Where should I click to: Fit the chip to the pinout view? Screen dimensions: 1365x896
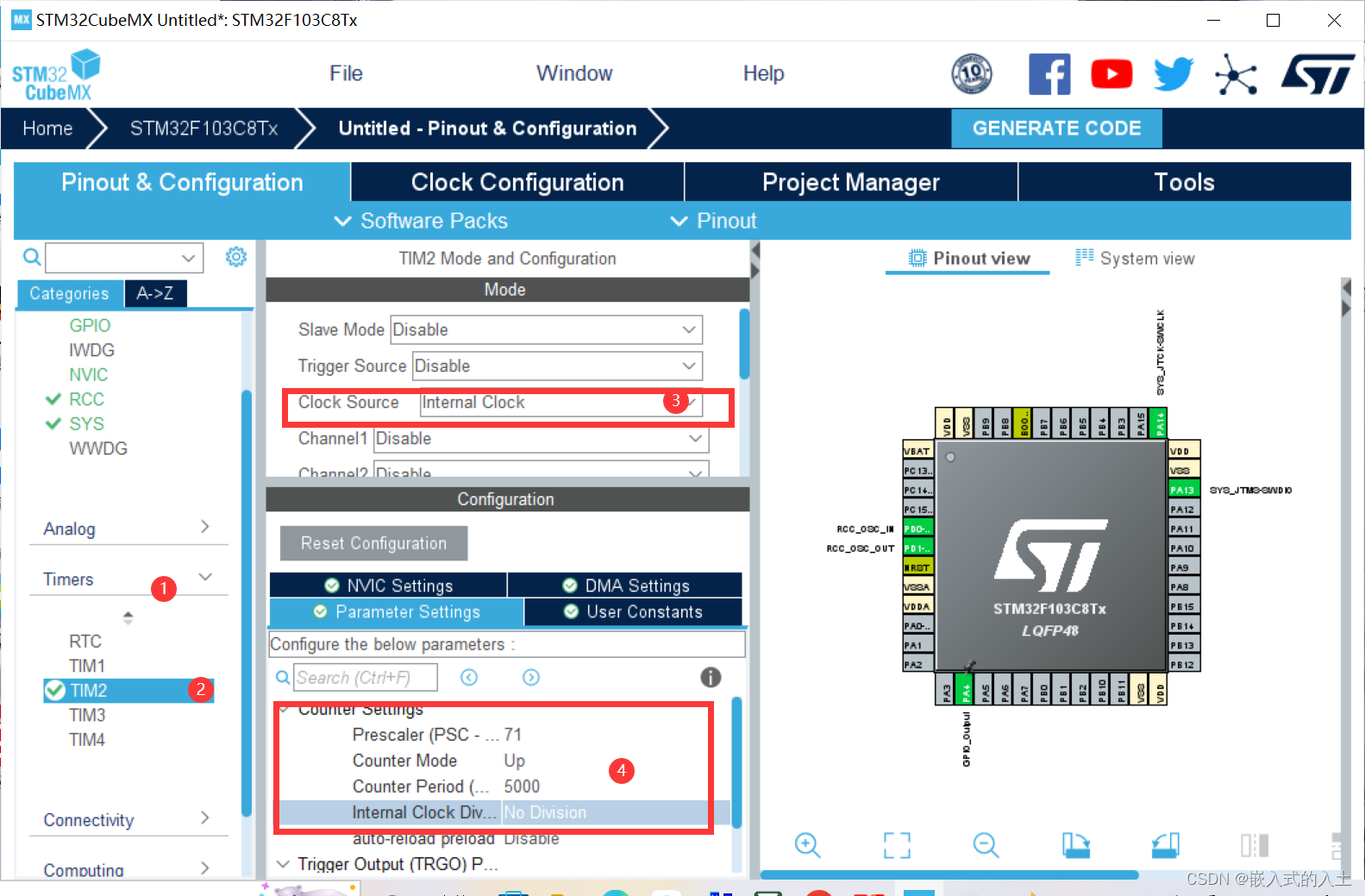(x=897, y=845)
